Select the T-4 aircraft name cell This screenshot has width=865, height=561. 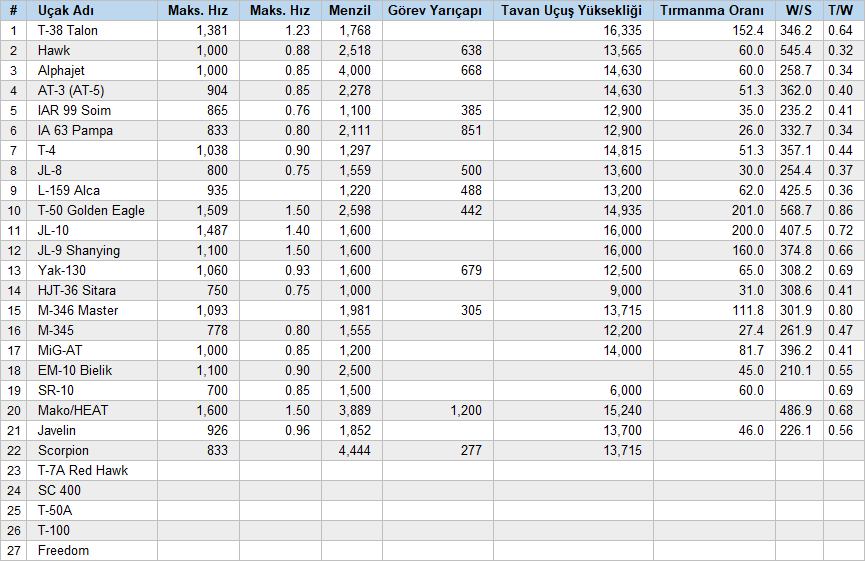click(x=92, y=151)
